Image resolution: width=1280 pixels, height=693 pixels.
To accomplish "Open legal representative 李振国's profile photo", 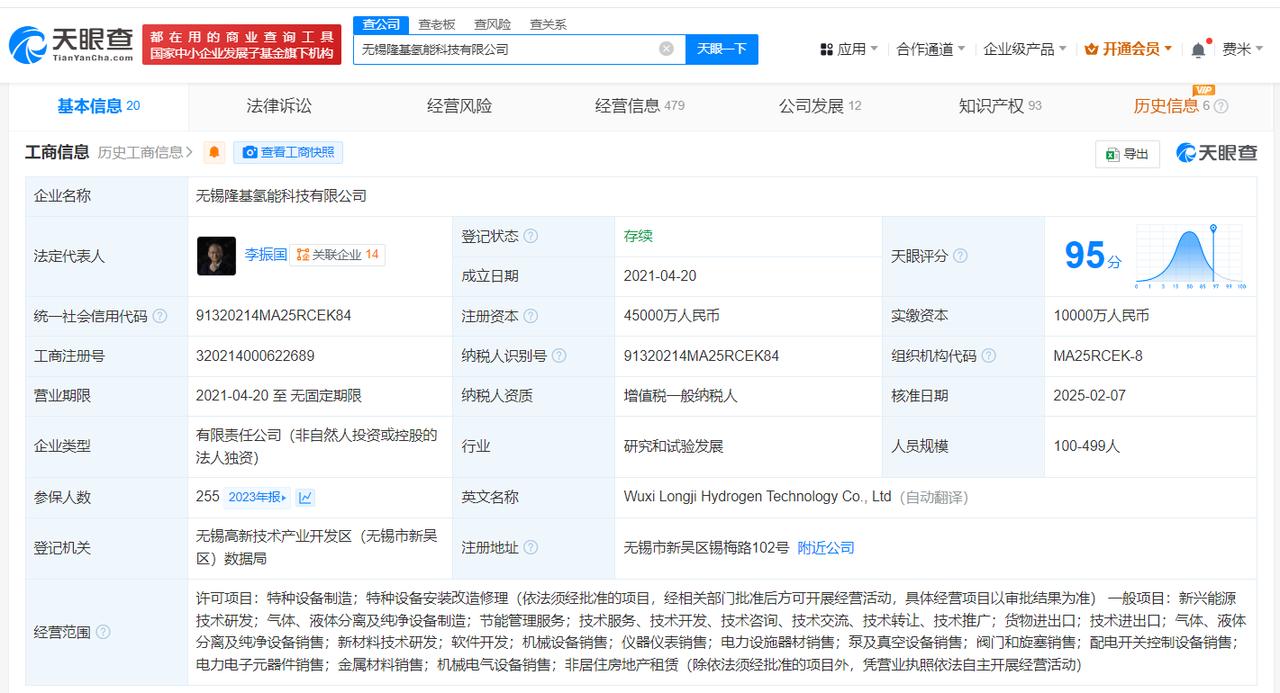I will [216, 255].
